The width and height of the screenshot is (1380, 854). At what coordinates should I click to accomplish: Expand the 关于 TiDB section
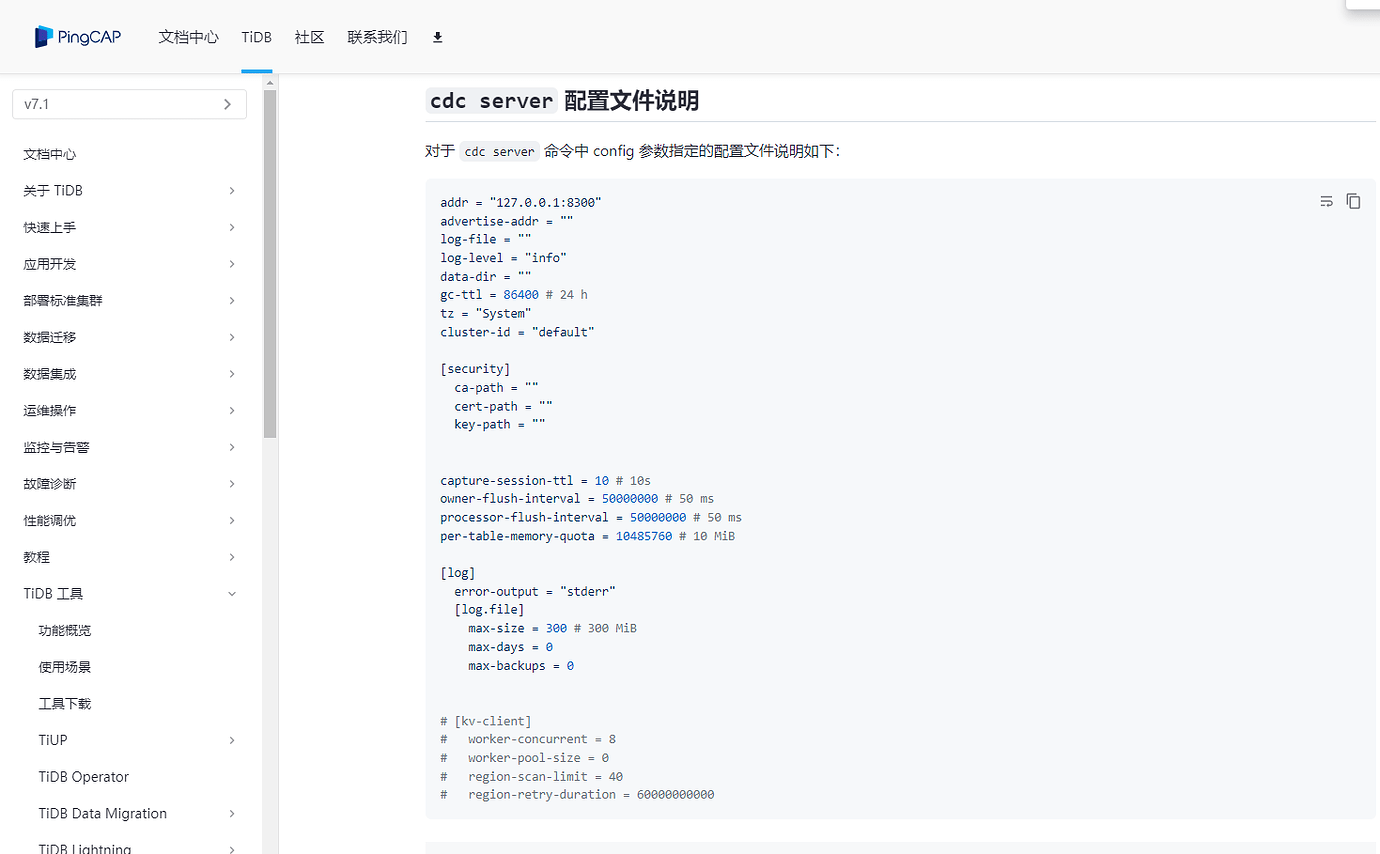click(x=231, y=191)
